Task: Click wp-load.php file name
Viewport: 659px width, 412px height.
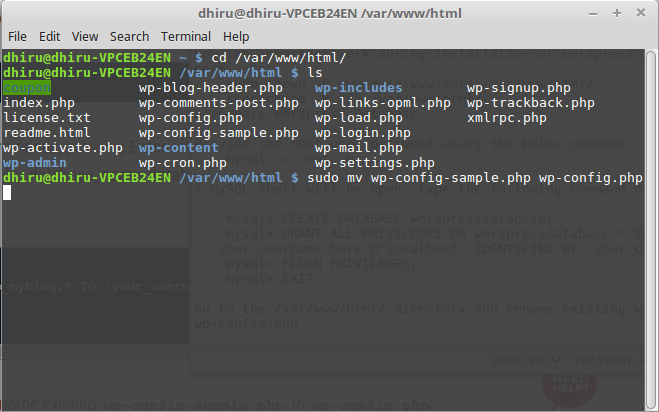Action: click(x=358, y=118)
